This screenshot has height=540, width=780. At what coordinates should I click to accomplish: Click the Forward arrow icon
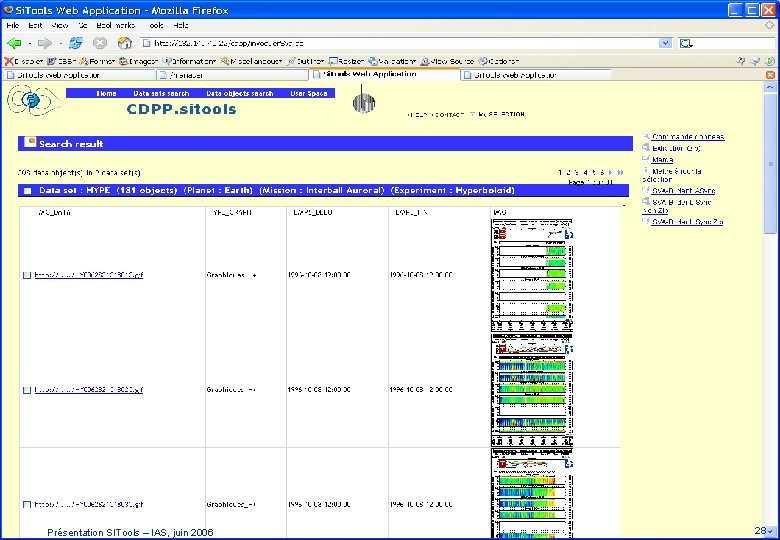[x=44, y=44]
